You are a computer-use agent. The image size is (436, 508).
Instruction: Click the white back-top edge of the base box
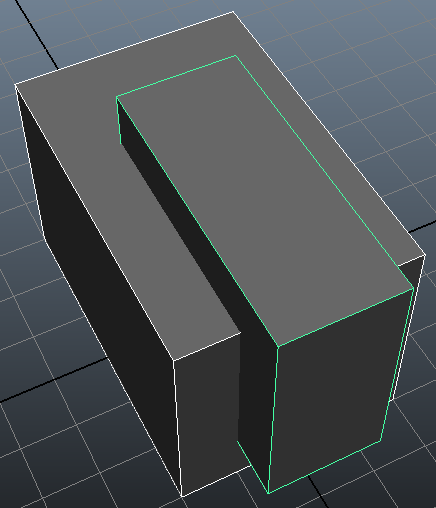(124, 49)
